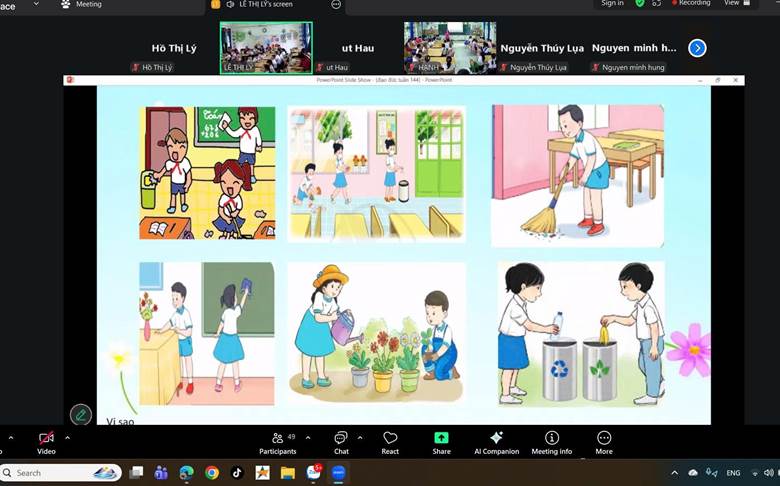This screenshot has height=486, width=780.
Task: Expand the Participants options arrow
Action: 307,437
